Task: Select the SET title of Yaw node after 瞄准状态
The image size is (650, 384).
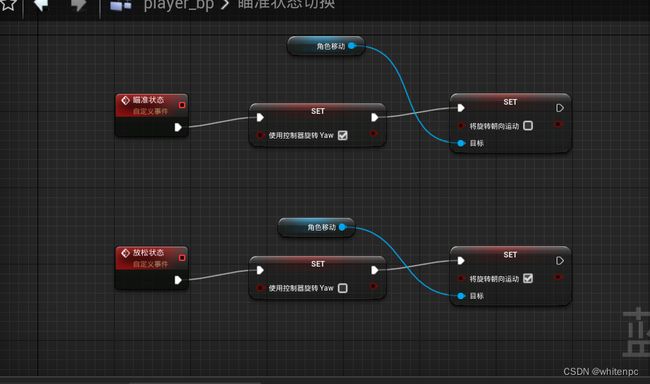Action: tap(318, 111)
